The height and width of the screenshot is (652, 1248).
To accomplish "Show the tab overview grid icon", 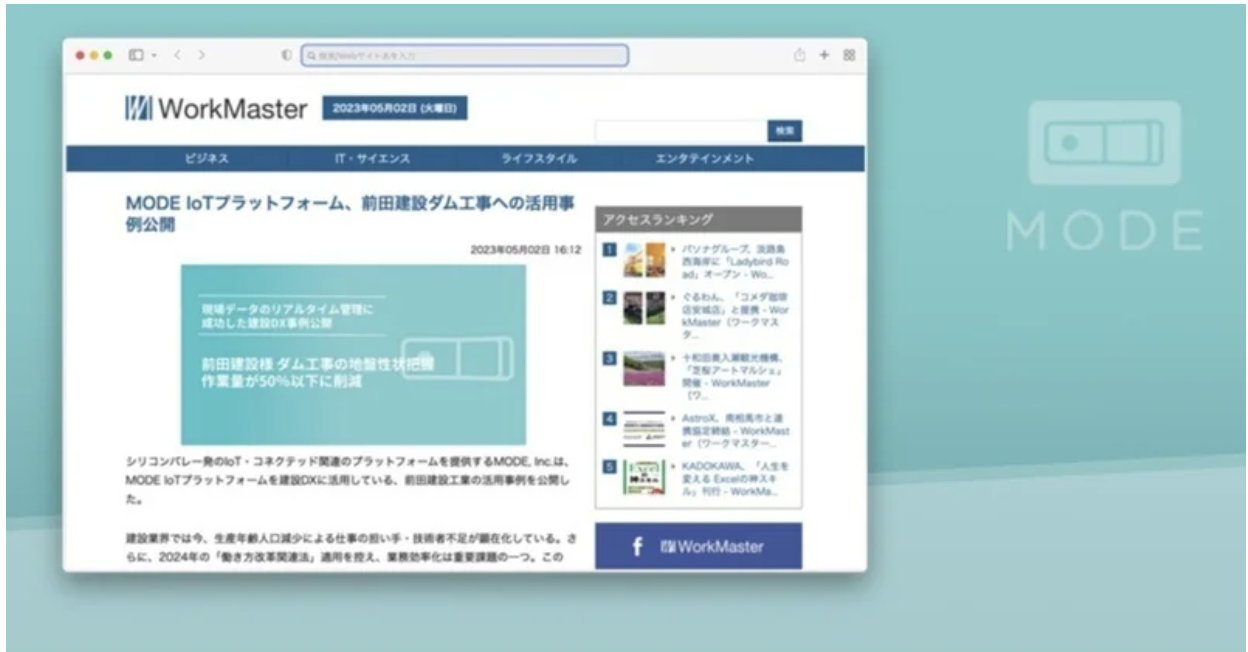I will pyautogui.click(x=849, y=56).
